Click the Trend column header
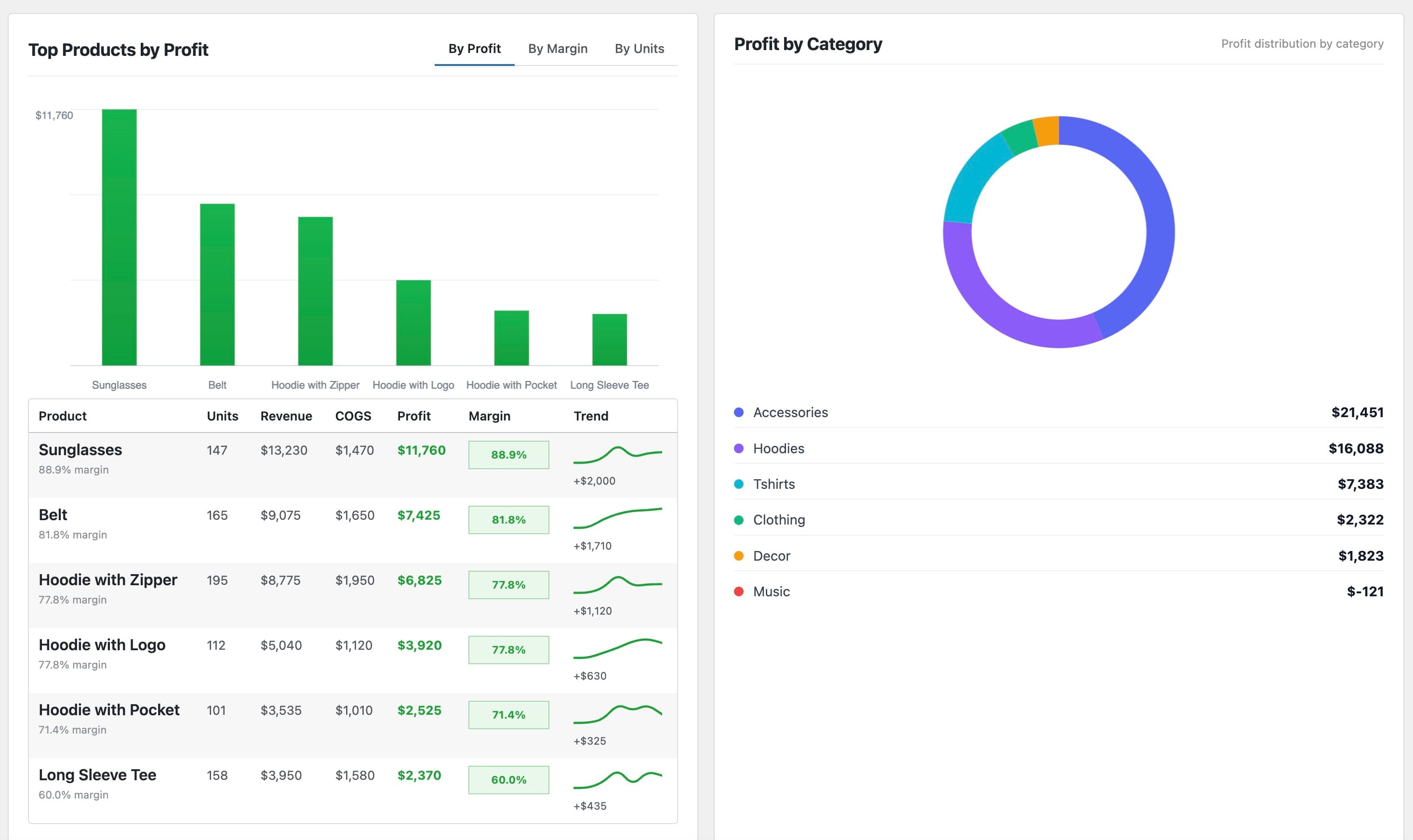 click(591, 416)
